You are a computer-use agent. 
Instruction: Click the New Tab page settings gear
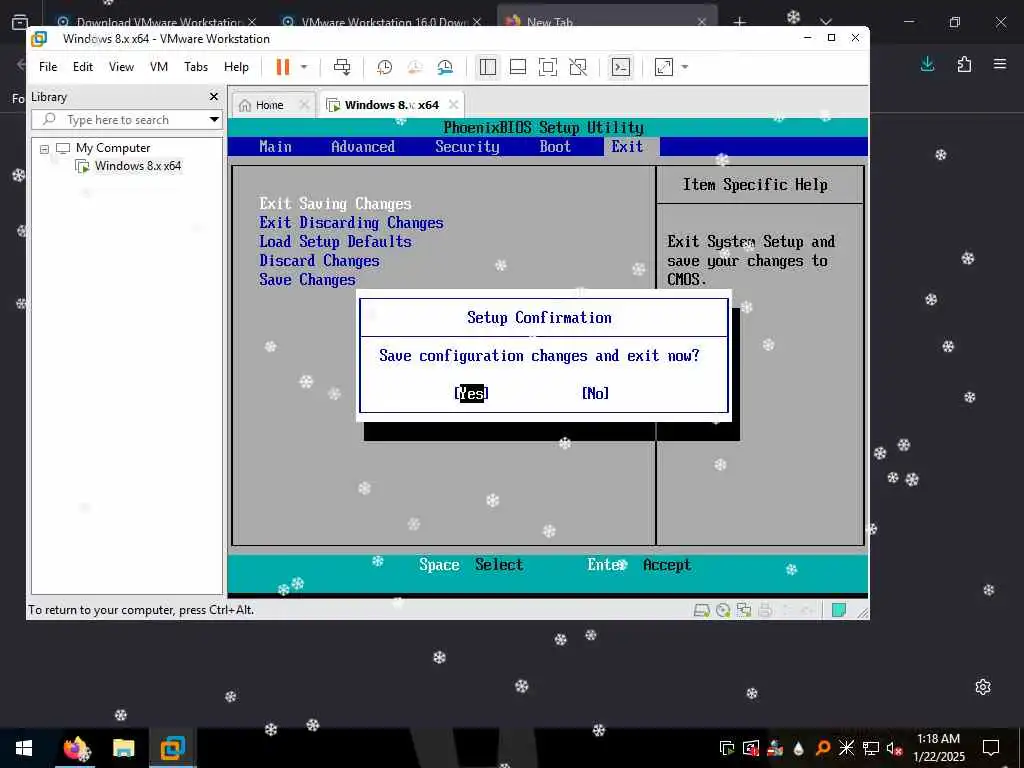click(x=983, y=687)
